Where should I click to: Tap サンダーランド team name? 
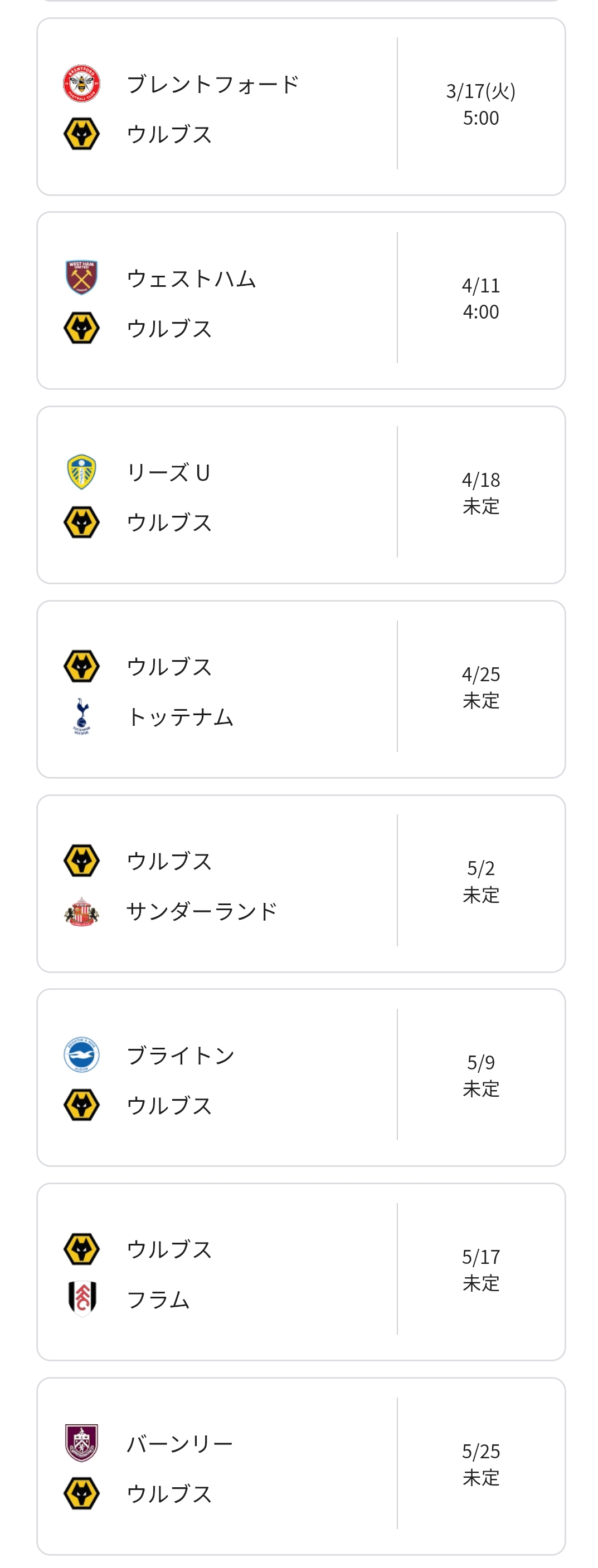tap(202, 911)
